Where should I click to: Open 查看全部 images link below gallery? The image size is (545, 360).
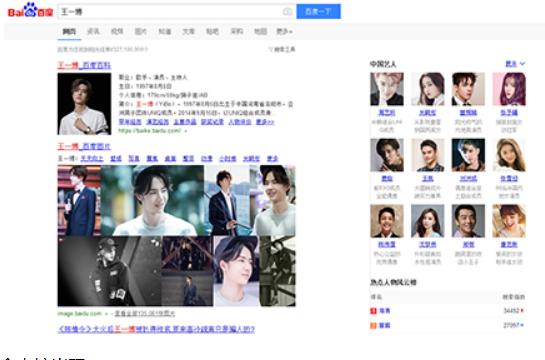[x=145, y=313]
